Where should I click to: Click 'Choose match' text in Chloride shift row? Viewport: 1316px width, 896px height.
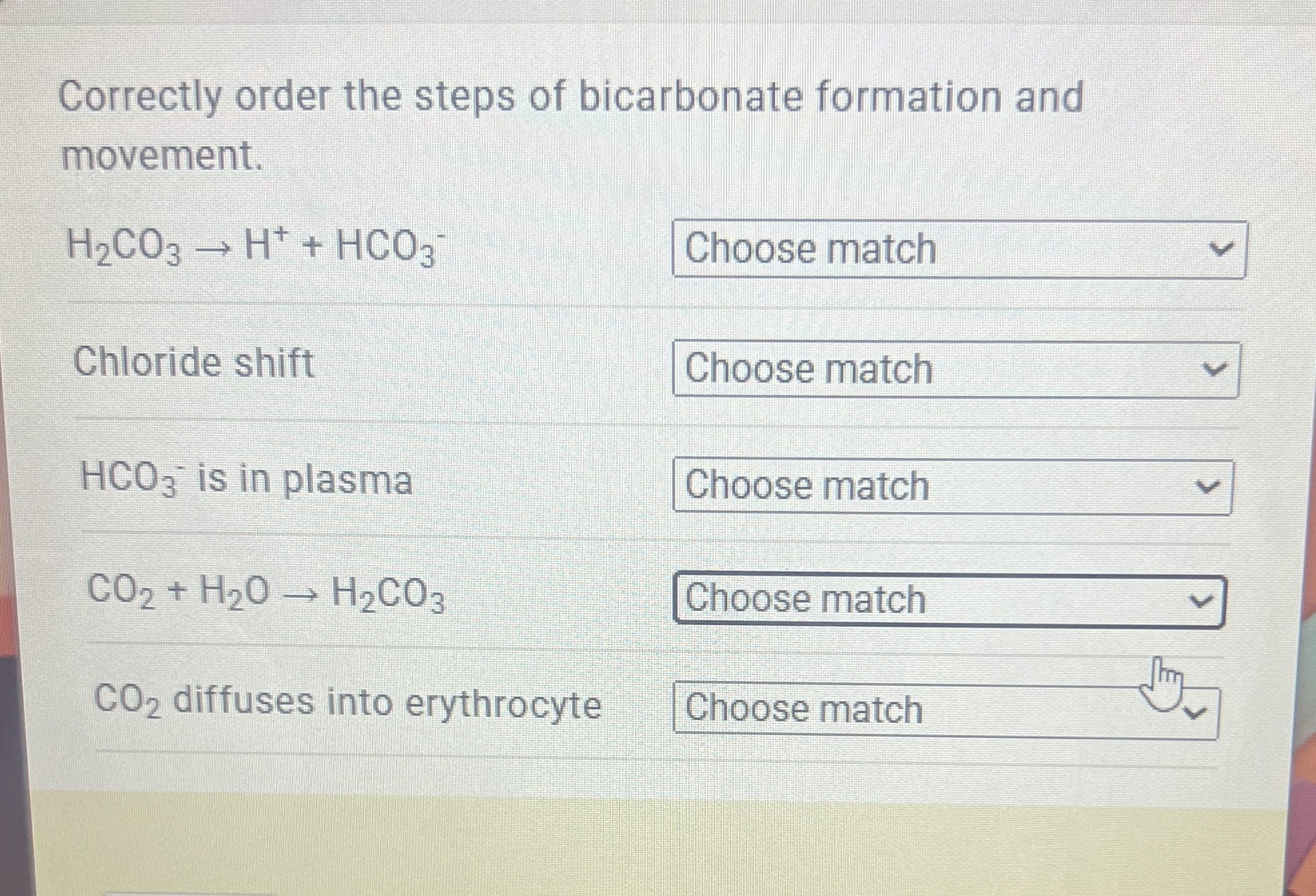(809, 369)
